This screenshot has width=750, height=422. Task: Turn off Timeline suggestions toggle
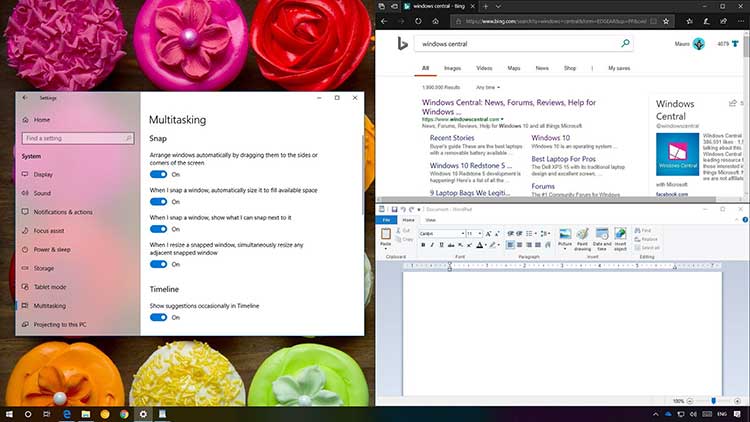(158, 317)
